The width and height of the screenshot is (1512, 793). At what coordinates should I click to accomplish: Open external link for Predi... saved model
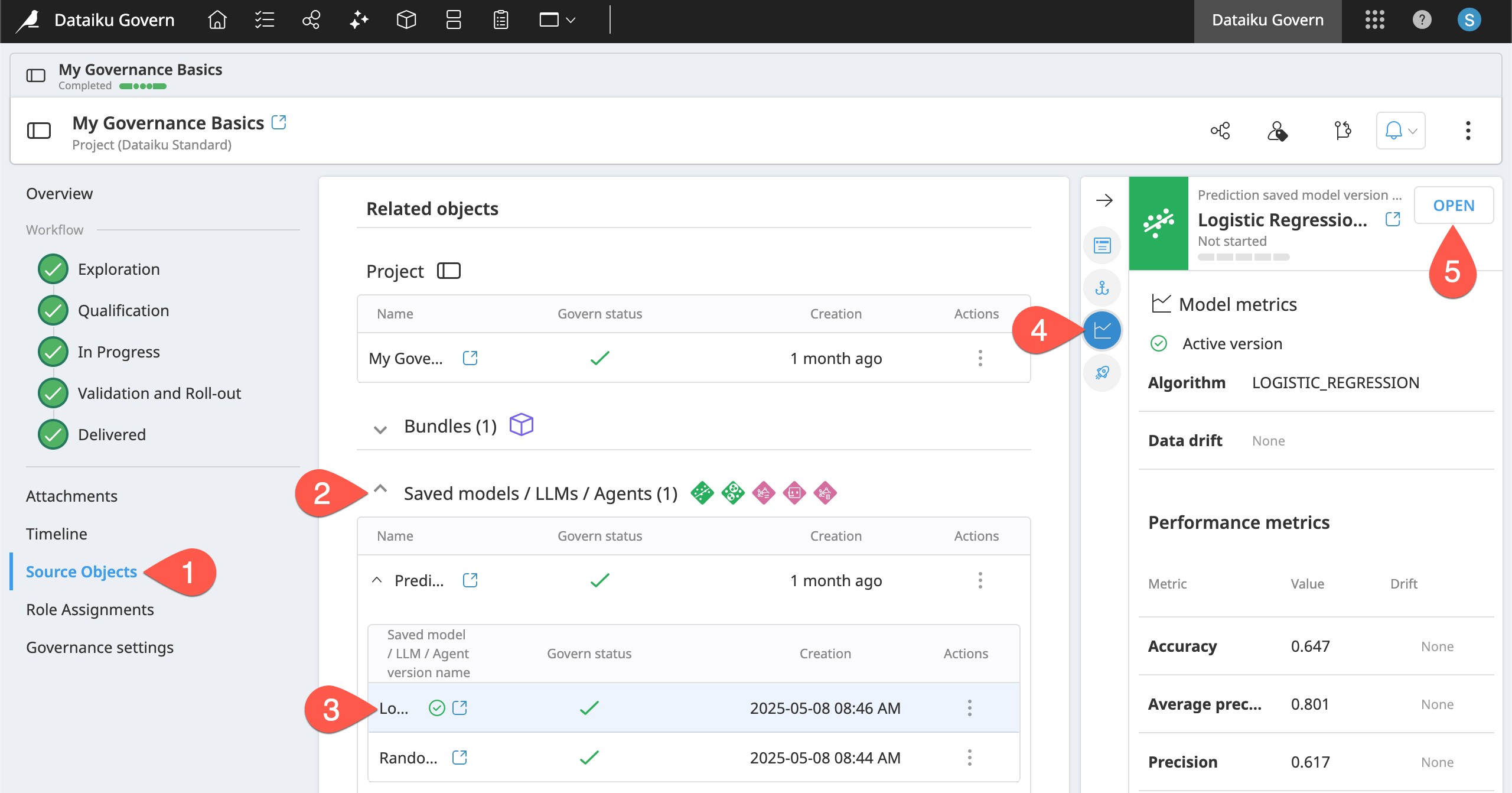(x=470, y=580)
